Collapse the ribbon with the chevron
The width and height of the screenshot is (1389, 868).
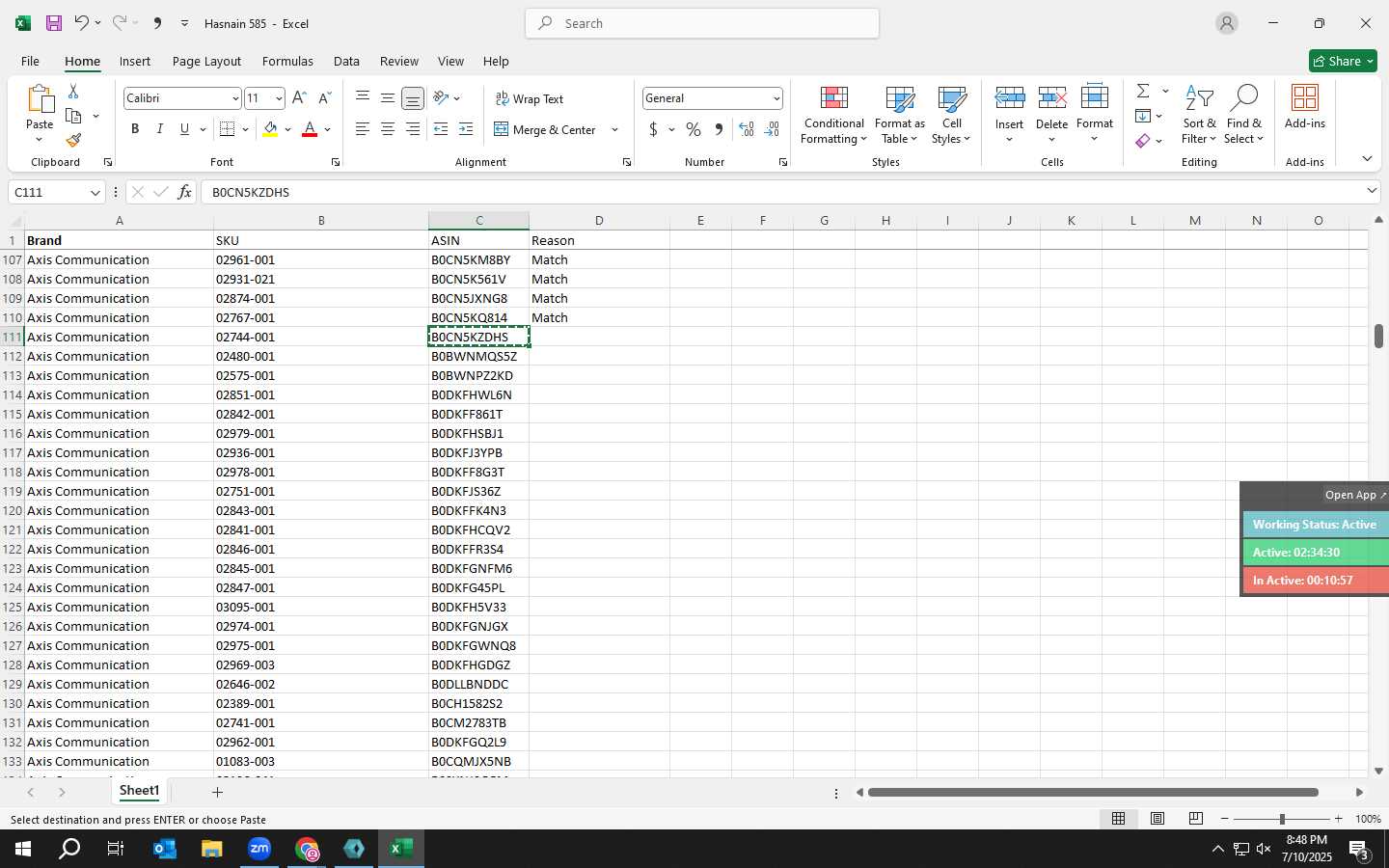[1367, 158]
